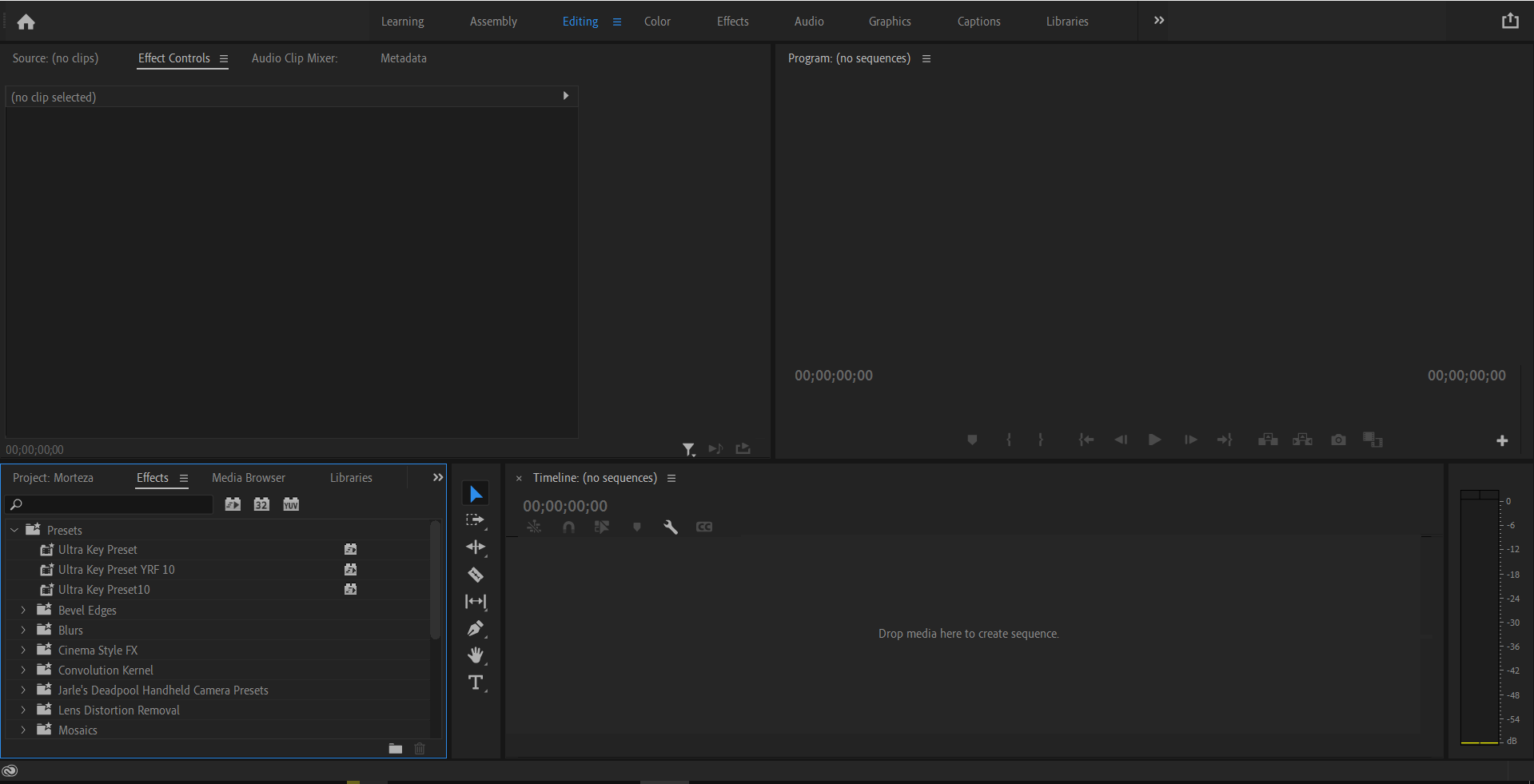Click the YUV Effects filter icon
1534x784 pixels.
click(x=291, y=504)
